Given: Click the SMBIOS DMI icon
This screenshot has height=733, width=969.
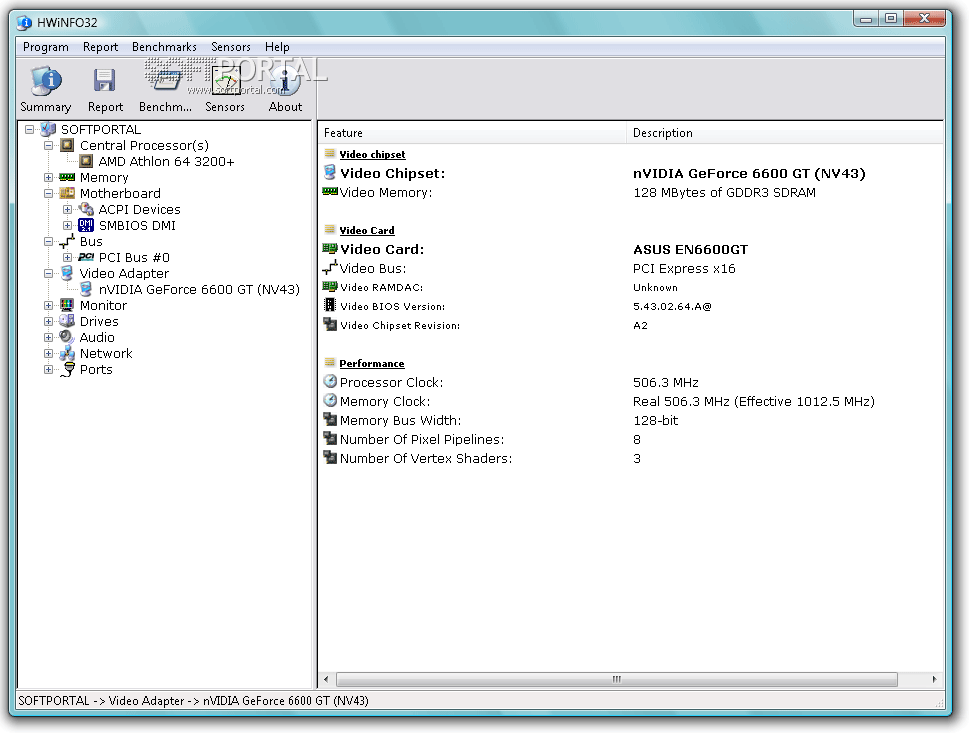Looking at the screenshot, I should (86, 226).
